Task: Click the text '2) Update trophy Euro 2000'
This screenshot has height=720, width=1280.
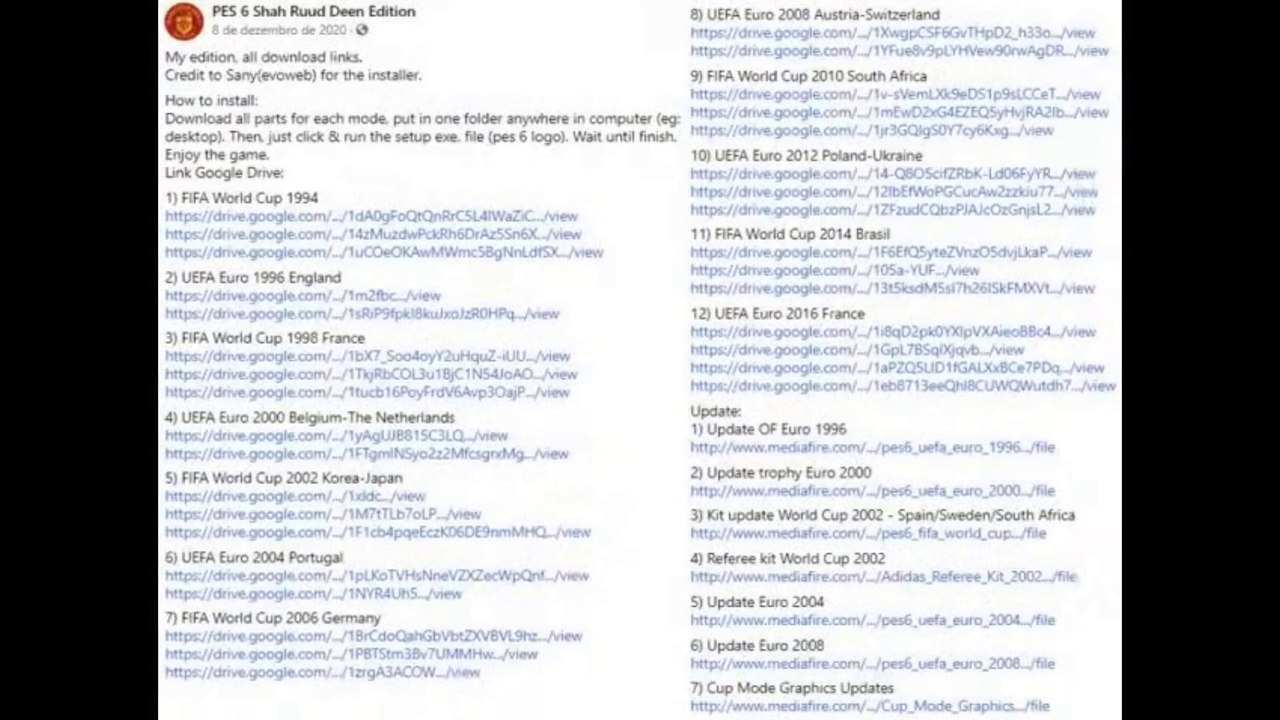Action: 781,473
